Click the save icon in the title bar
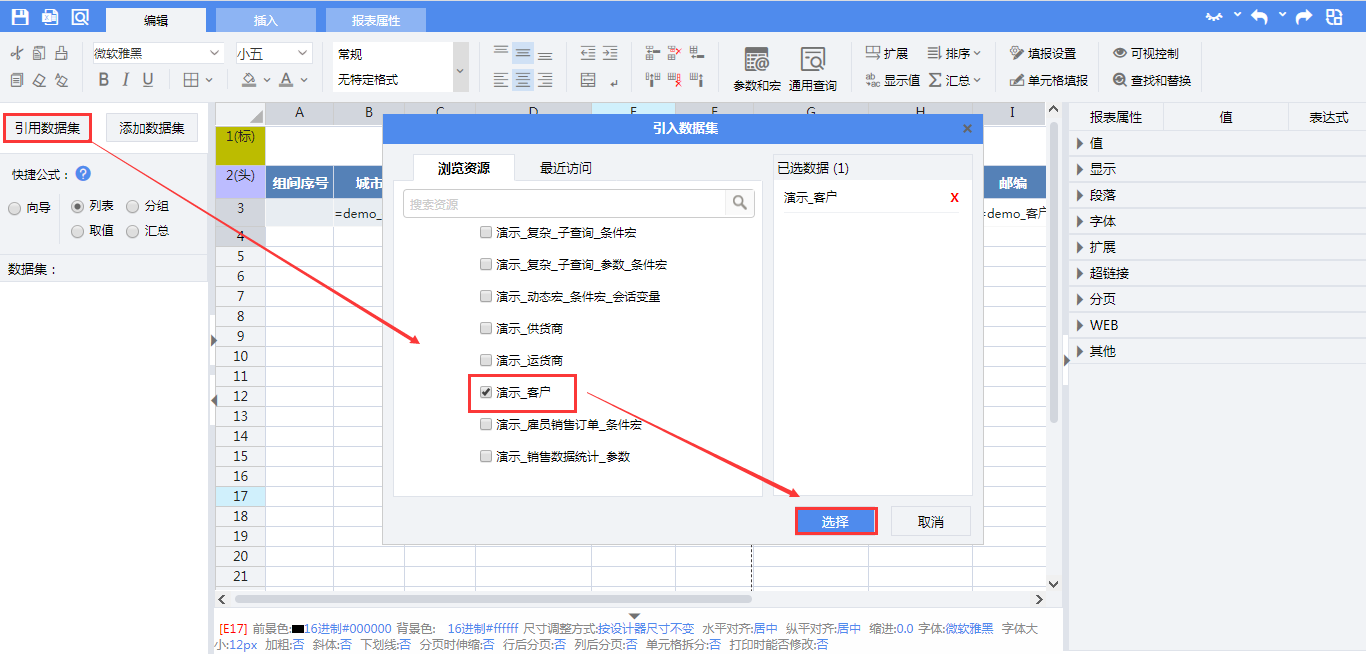Screen dimensions: 1366x654 20,17
